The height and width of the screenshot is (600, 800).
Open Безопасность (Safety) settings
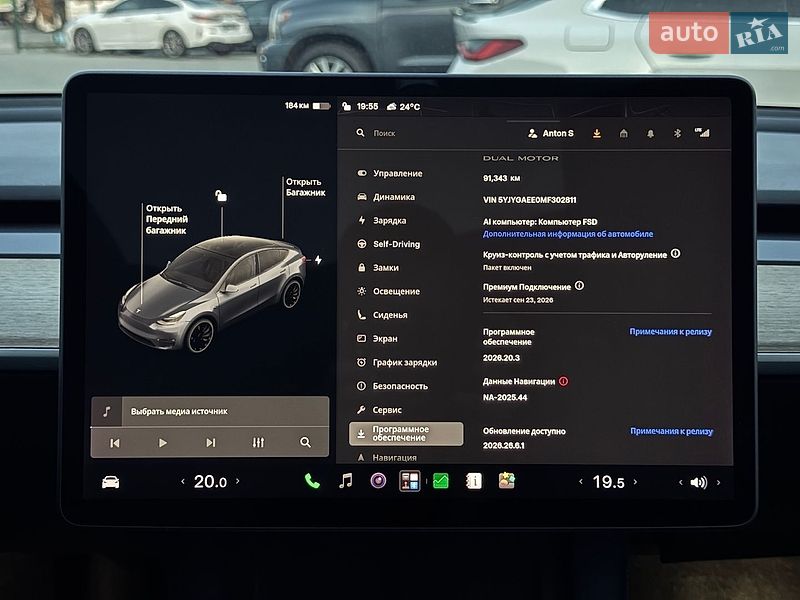point(392,386)
